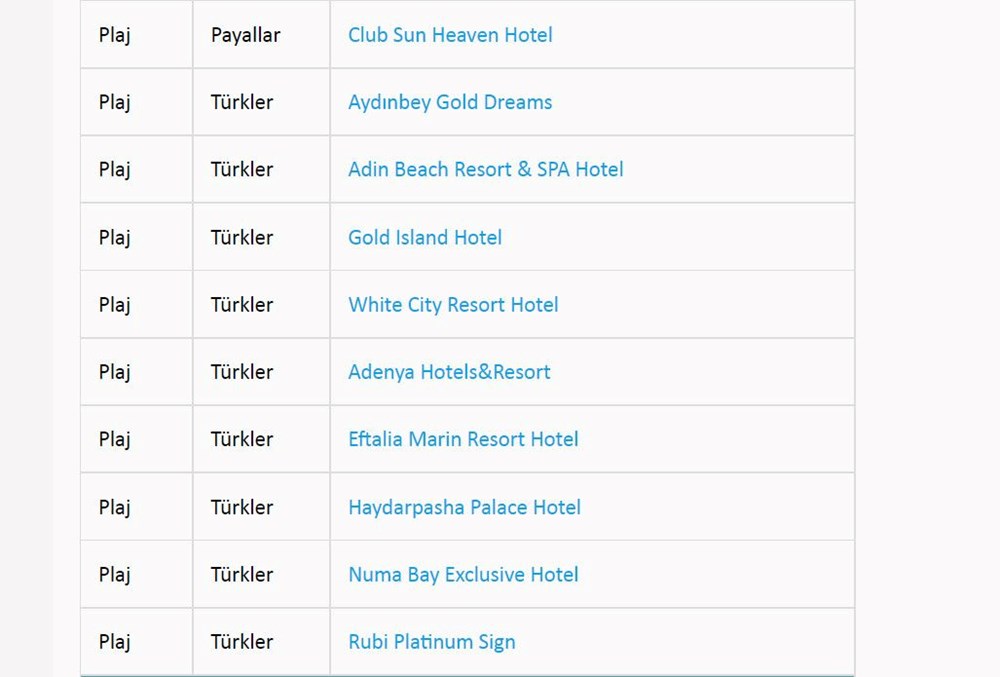1000x677 pixels.
Task: Click the Plaj cell beside Rubi Platinum Sign
Action: click(x=114, y=641)
